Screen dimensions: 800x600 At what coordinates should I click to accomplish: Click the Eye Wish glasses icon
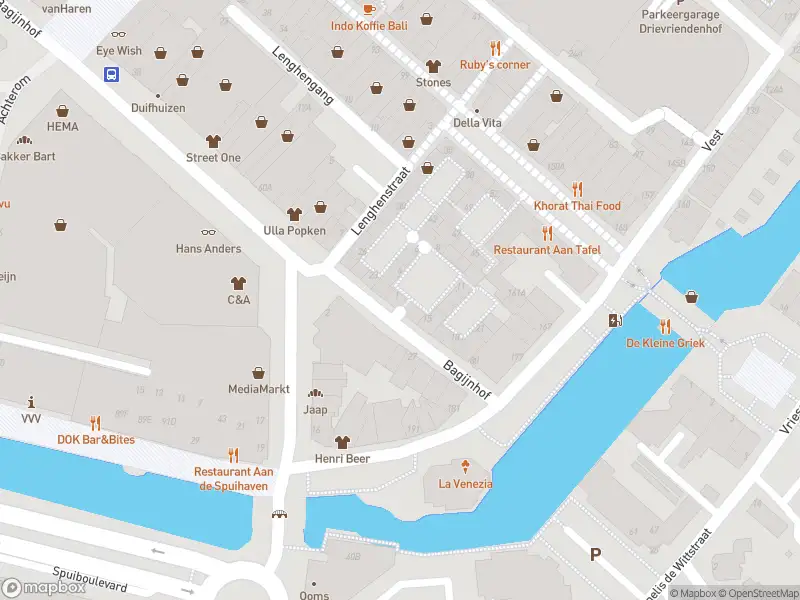point(118,34)
